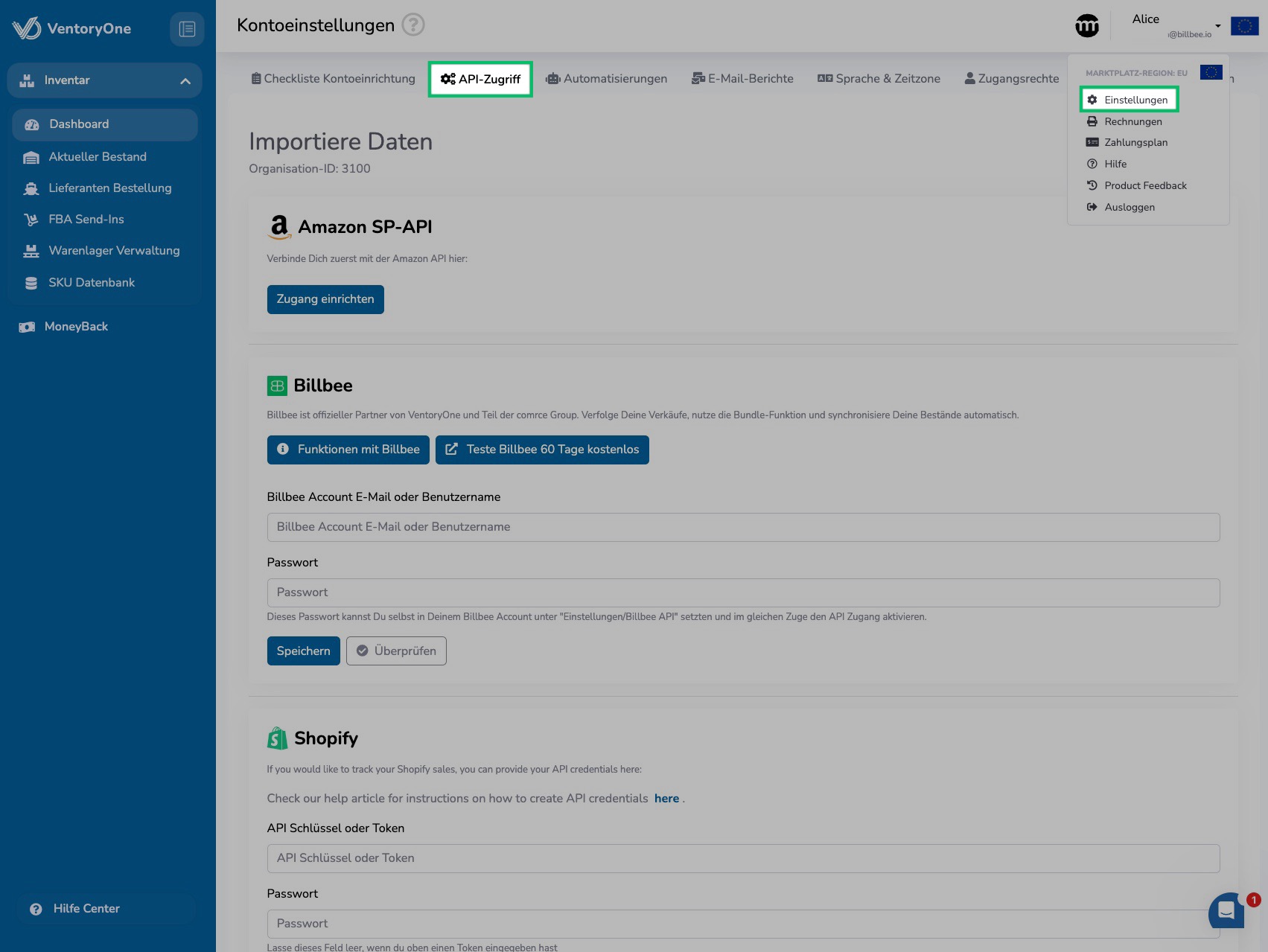Click the green Billbee logo icon

[277, 386]
